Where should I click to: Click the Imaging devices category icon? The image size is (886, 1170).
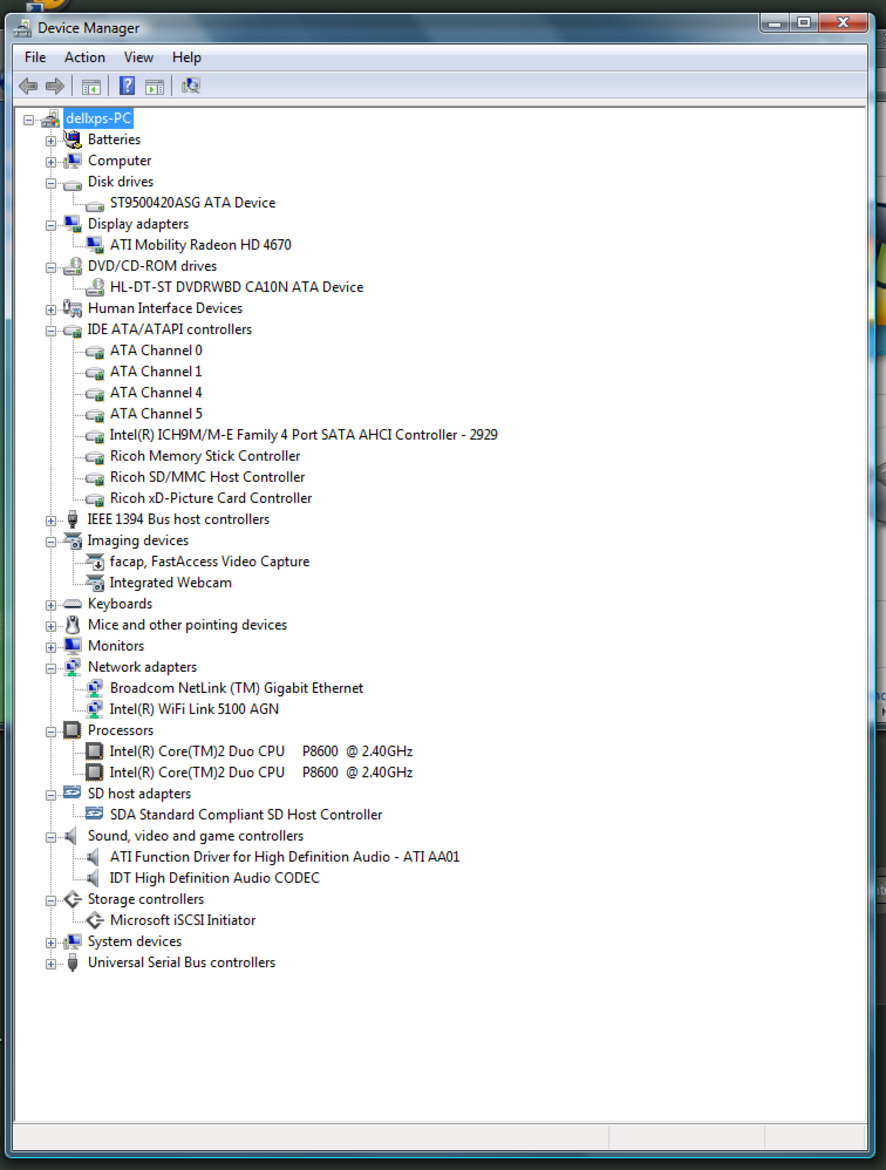[72, 541]
